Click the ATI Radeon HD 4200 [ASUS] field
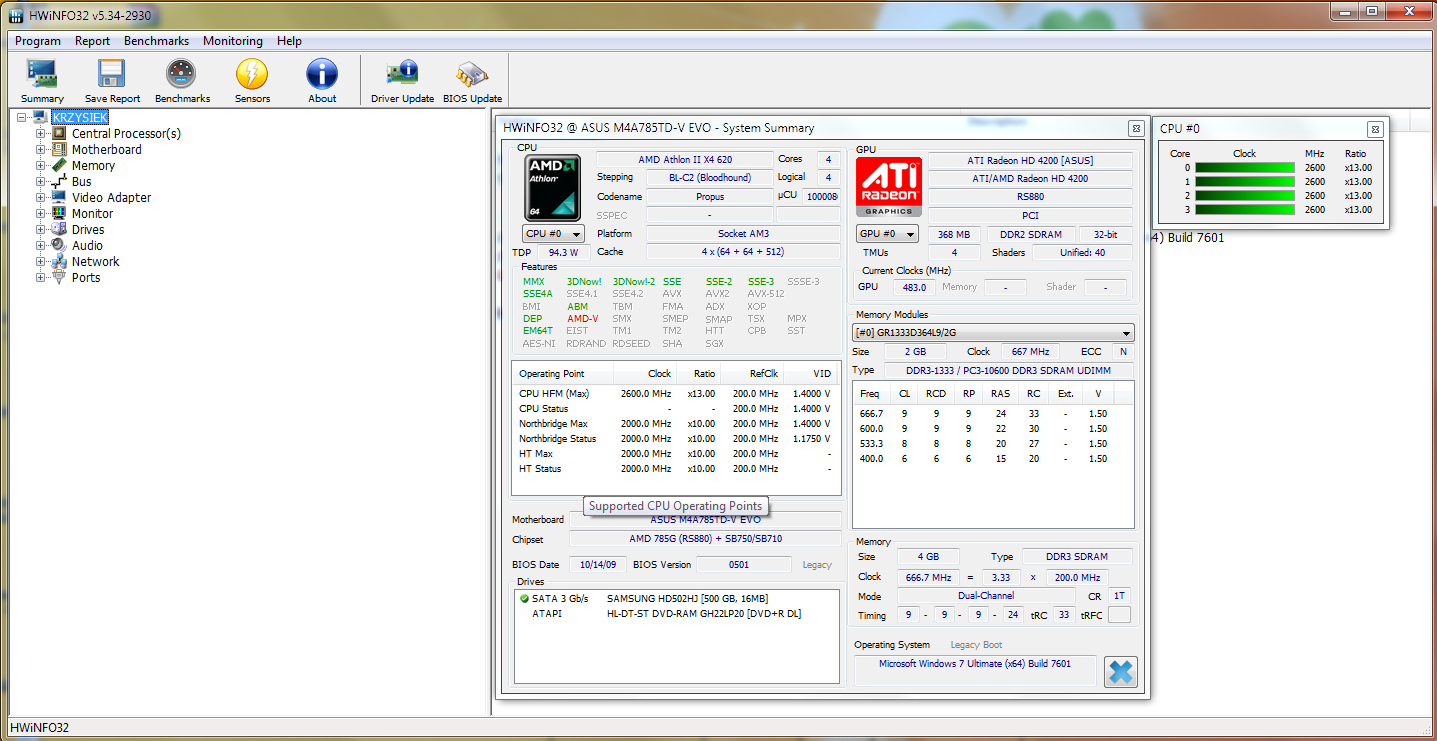 1030,161
